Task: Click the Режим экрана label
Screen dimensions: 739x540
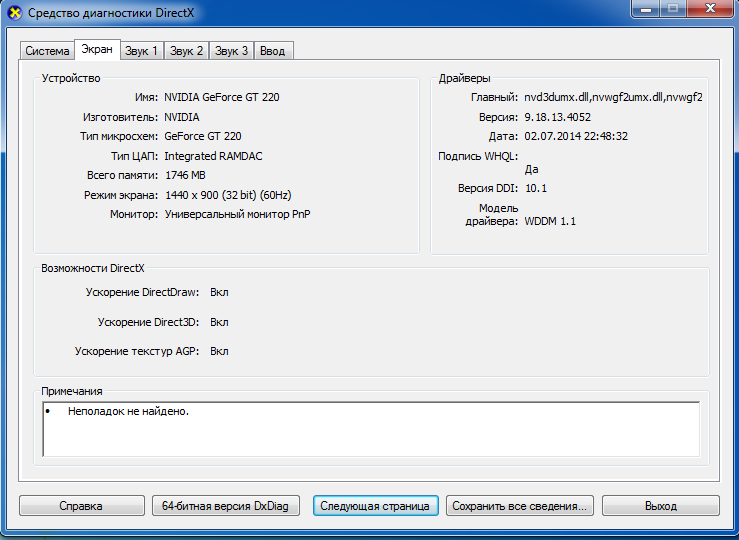Action: point(121,195)
